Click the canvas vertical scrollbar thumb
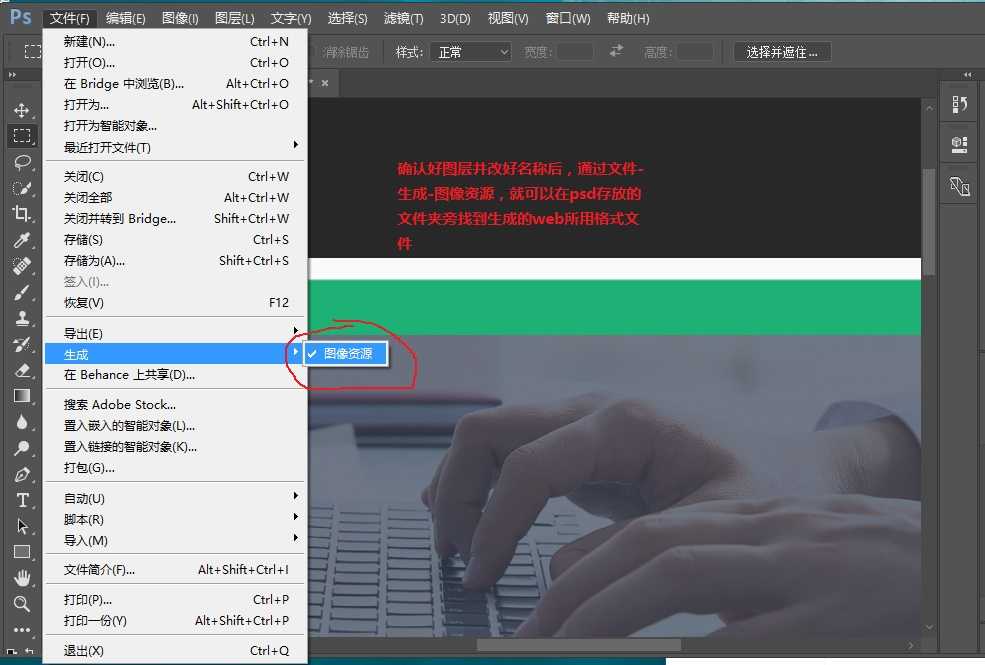This screenshot has width=985, height=665. point(929,221)
